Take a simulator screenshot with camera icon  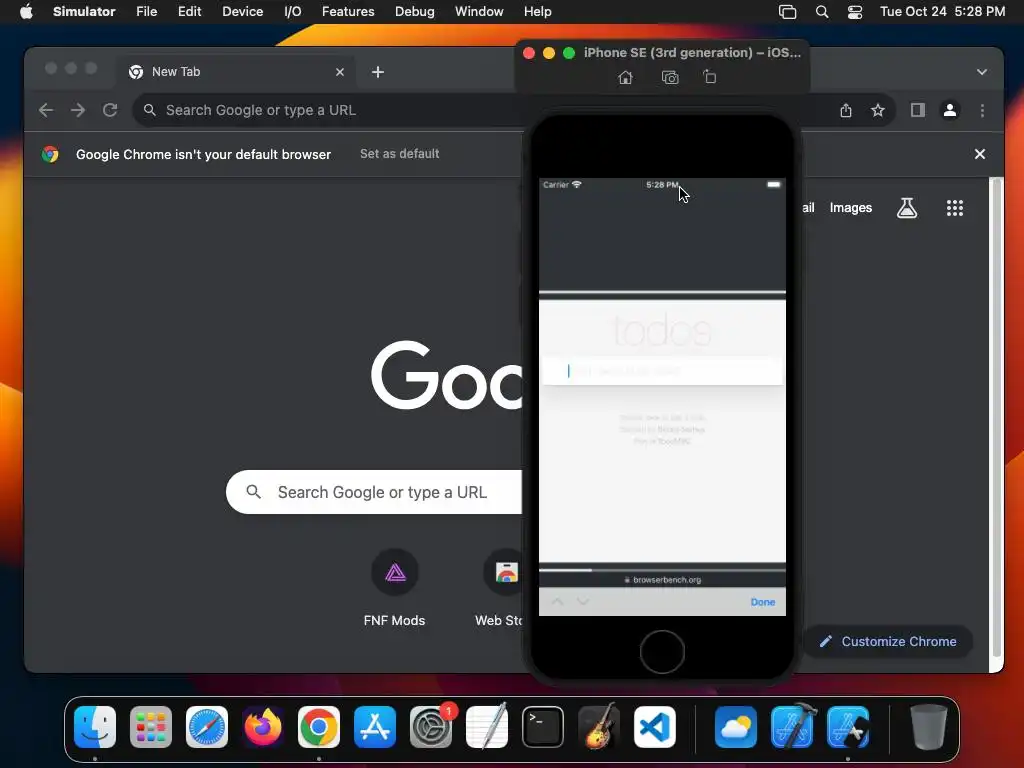click(670, 78)
